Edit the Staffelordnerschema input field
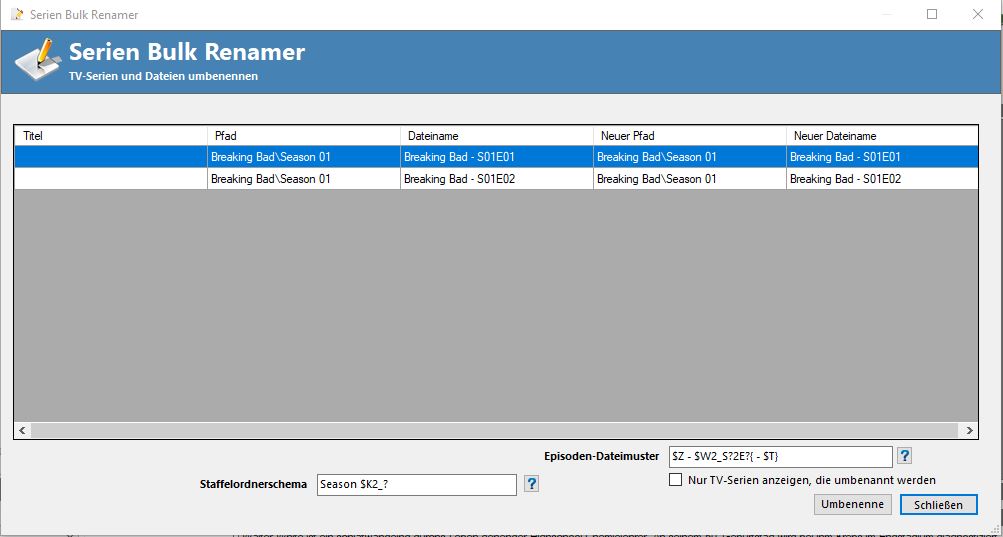This screenshot has width=1003, height=537. (416, 485)
